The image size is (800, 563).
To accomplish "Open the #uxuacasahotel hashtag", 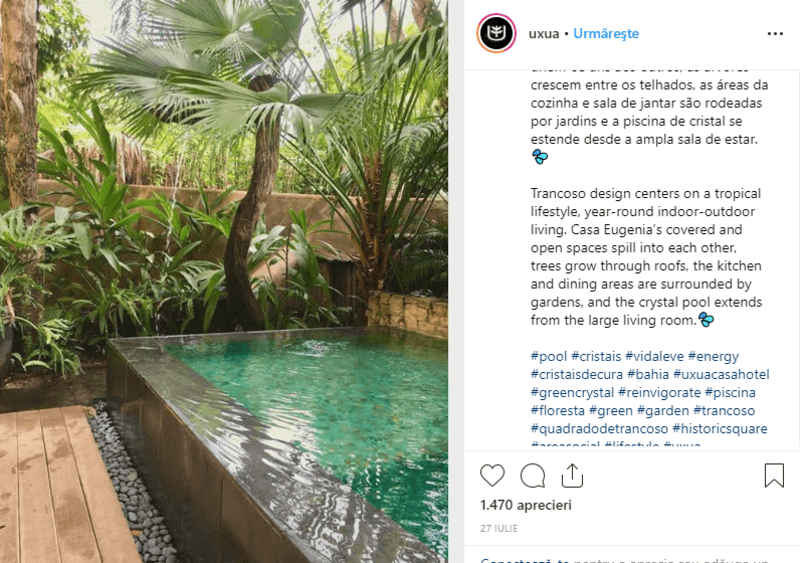I will (721, 374).
